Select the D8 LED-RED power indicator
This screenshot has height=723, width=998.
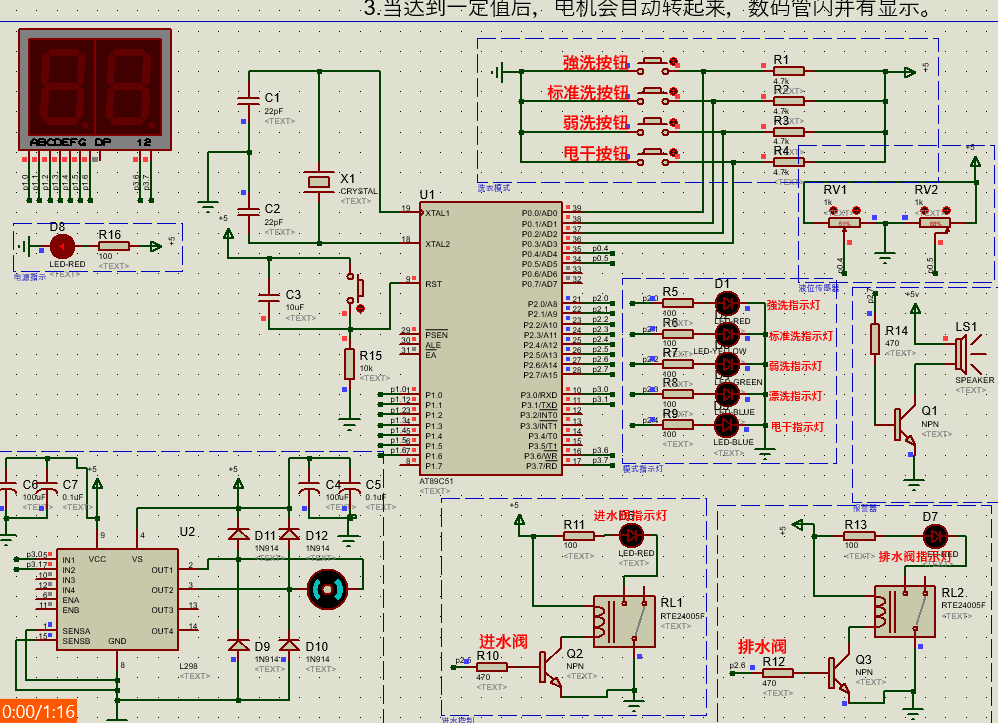point(62,246)
